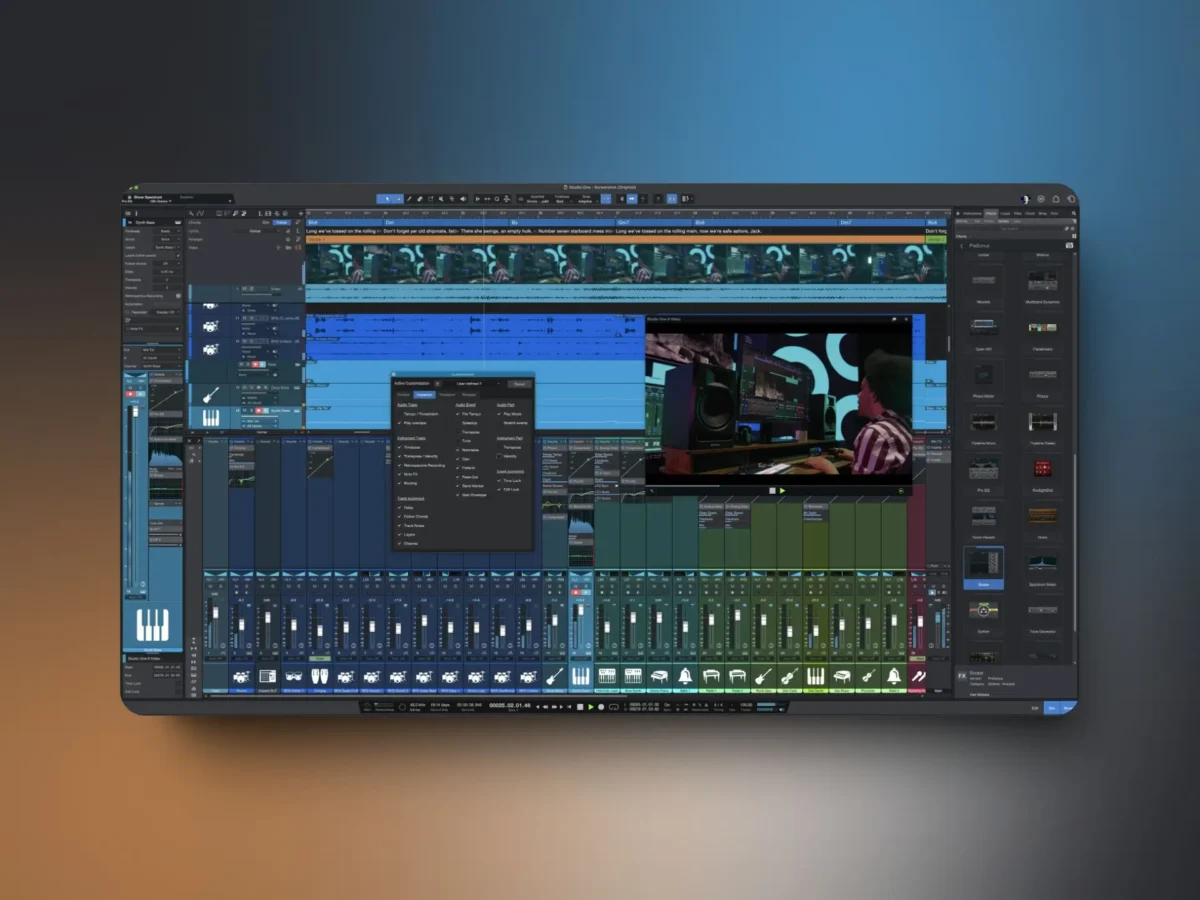Screen dimensions: 1200x900
Task: Select the Pro EQ effect thumbnail
Action: click(x=984, y=467)
